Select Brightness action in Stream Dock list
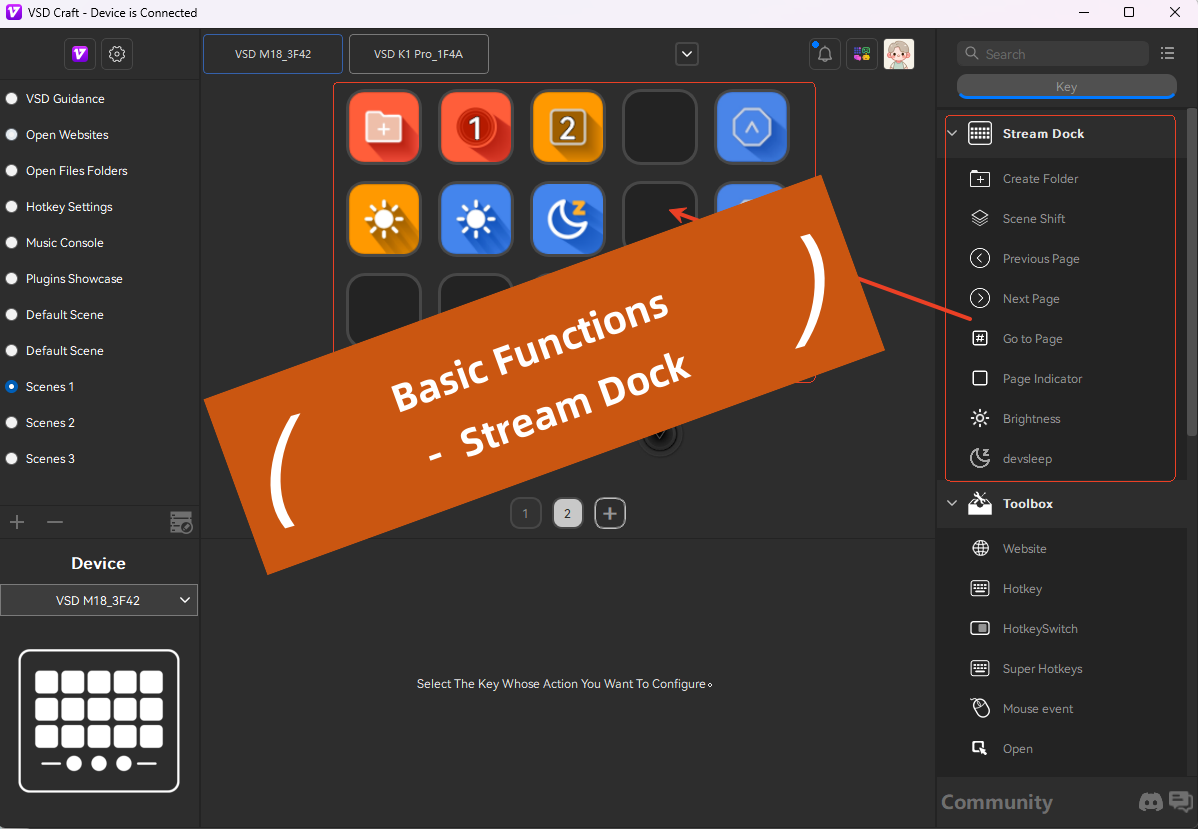This screenshot has height=829, width=1198. coord(1031,419)
